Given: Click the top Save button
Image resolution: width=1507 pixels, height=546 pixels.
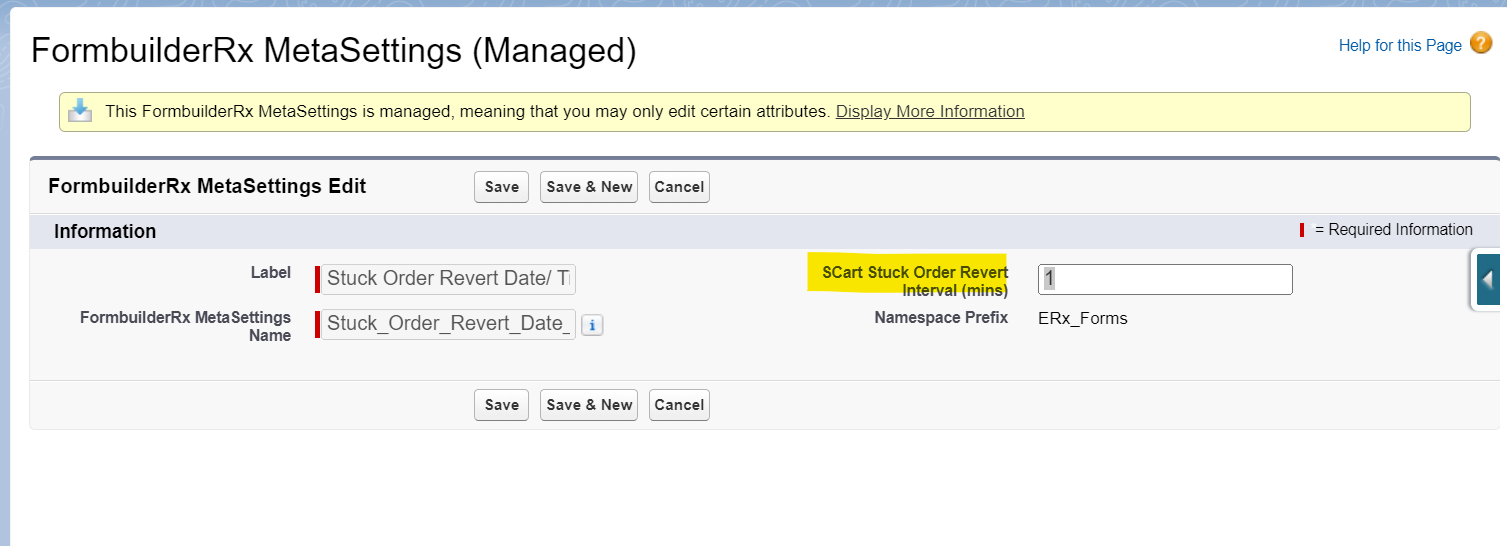Looking at the screenshot, I should tap(501, 187).
